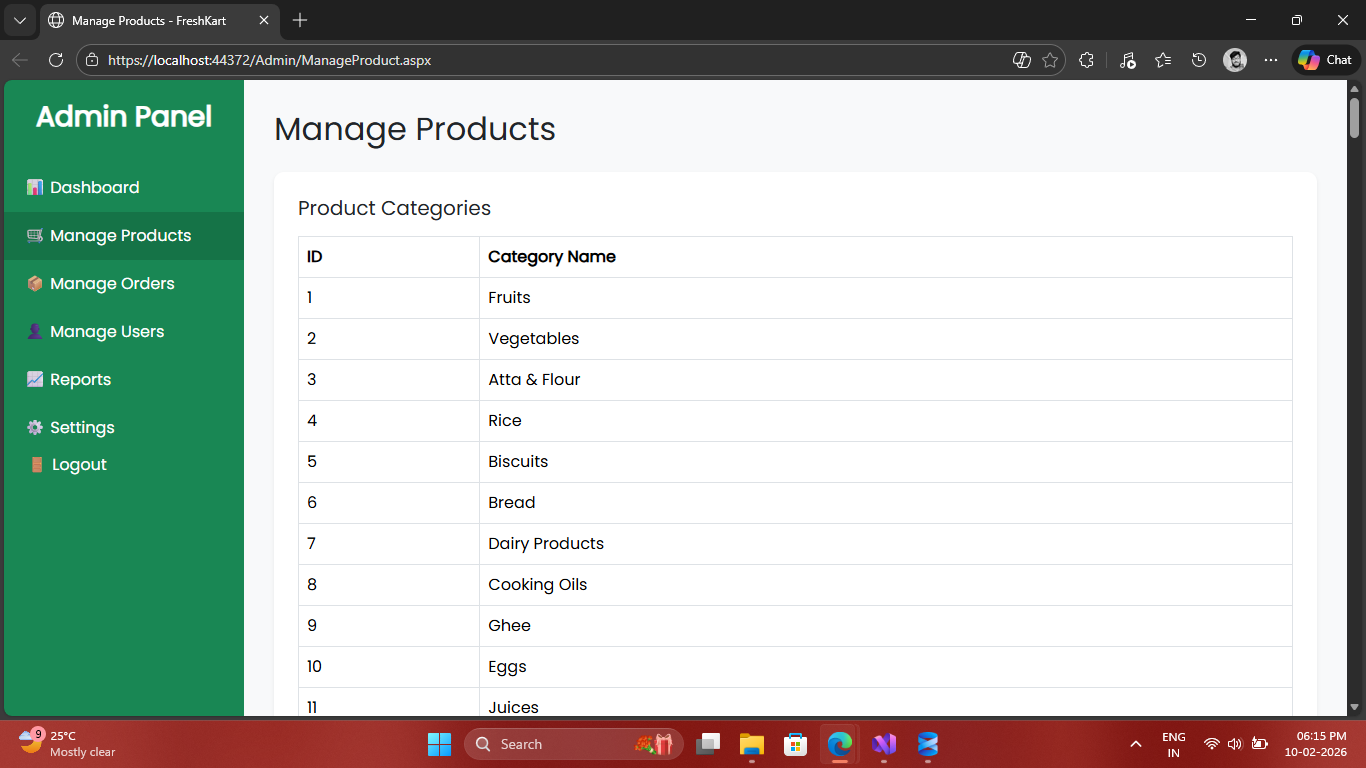Click the media control music icon
The height and width of the screenshot is (768, 1366).
(x=1127, y=60)
